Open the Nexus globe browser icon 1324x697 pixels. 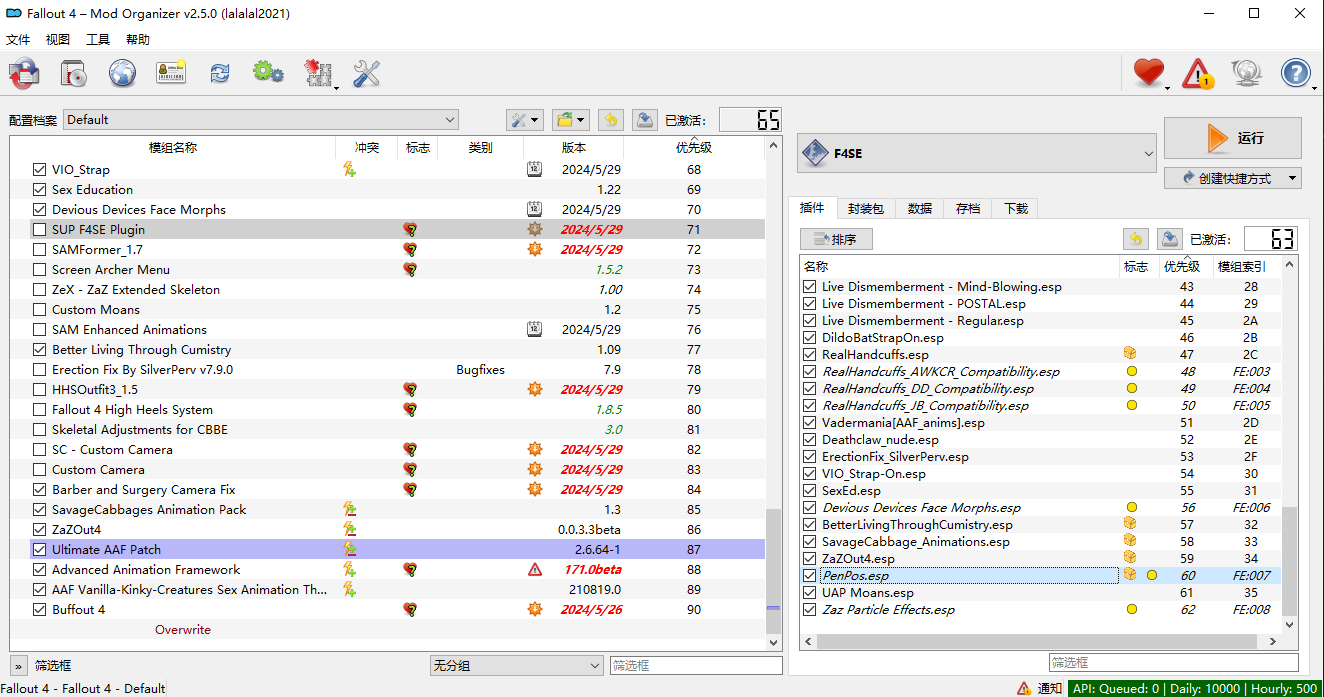coord(122,73)
